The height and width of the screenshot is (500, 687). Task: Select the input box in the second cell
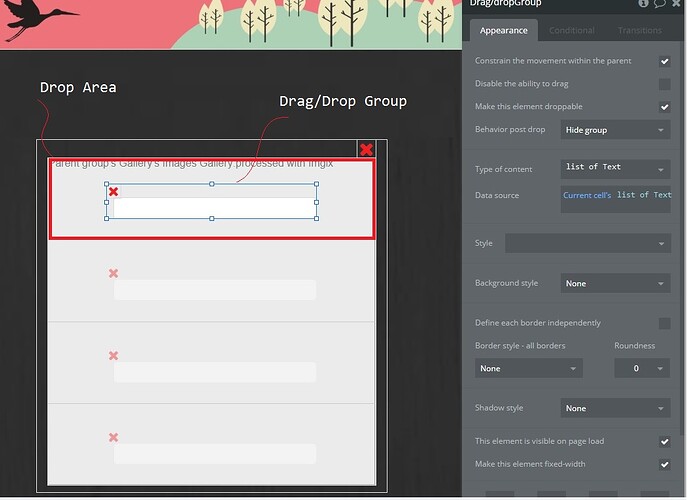tap(215, 290)
